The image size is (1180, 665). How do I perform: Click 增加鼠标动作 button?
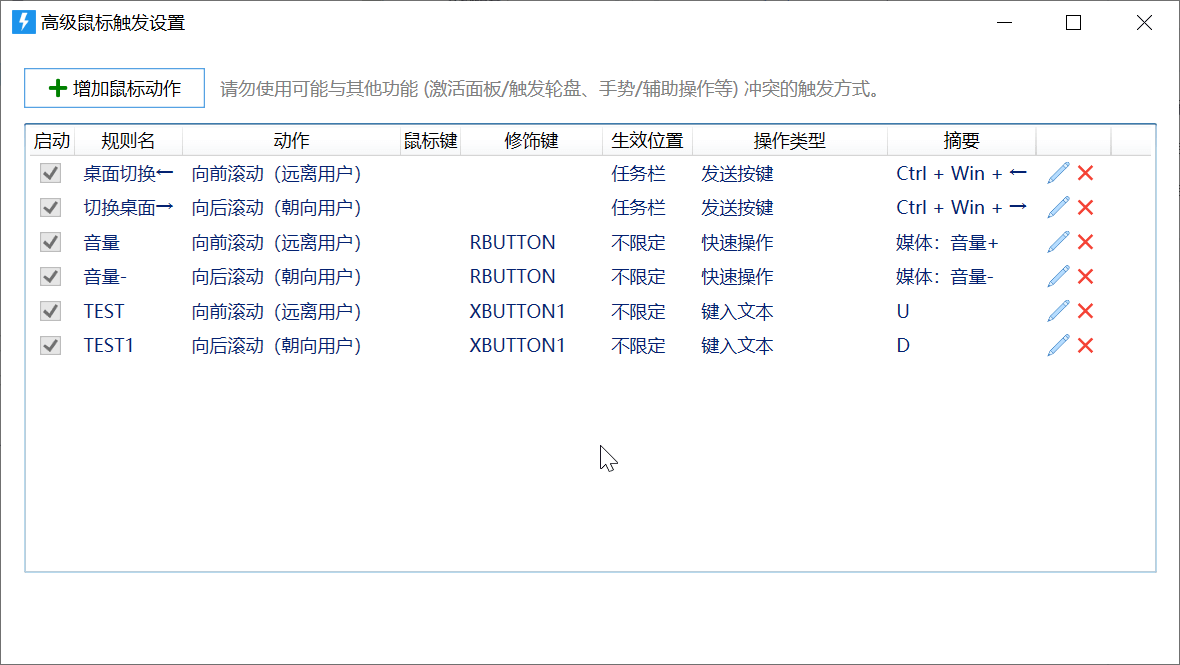[x=114, y=88]
